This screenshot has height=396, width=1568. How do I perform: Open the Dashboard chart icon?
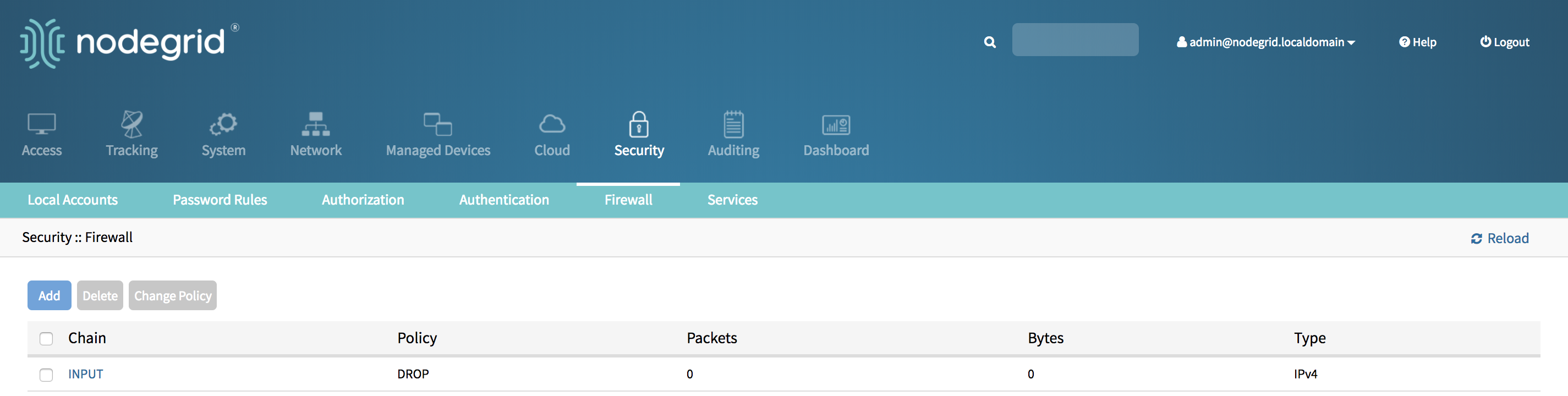pyautogui.click(x=836, y=125)
